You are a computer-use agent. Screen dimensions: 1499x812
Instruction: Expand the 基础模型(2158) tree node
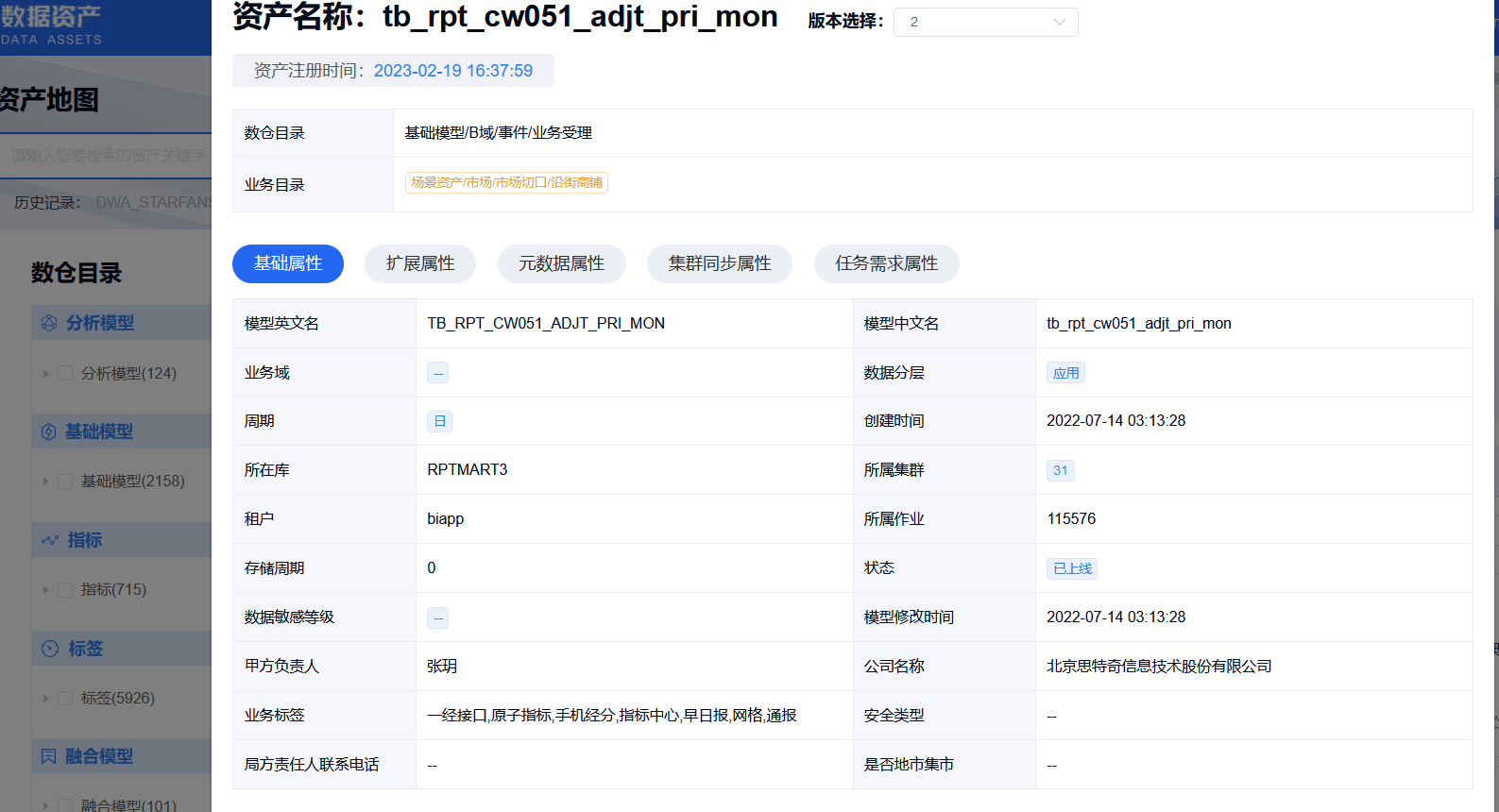(x=45, y=482)
